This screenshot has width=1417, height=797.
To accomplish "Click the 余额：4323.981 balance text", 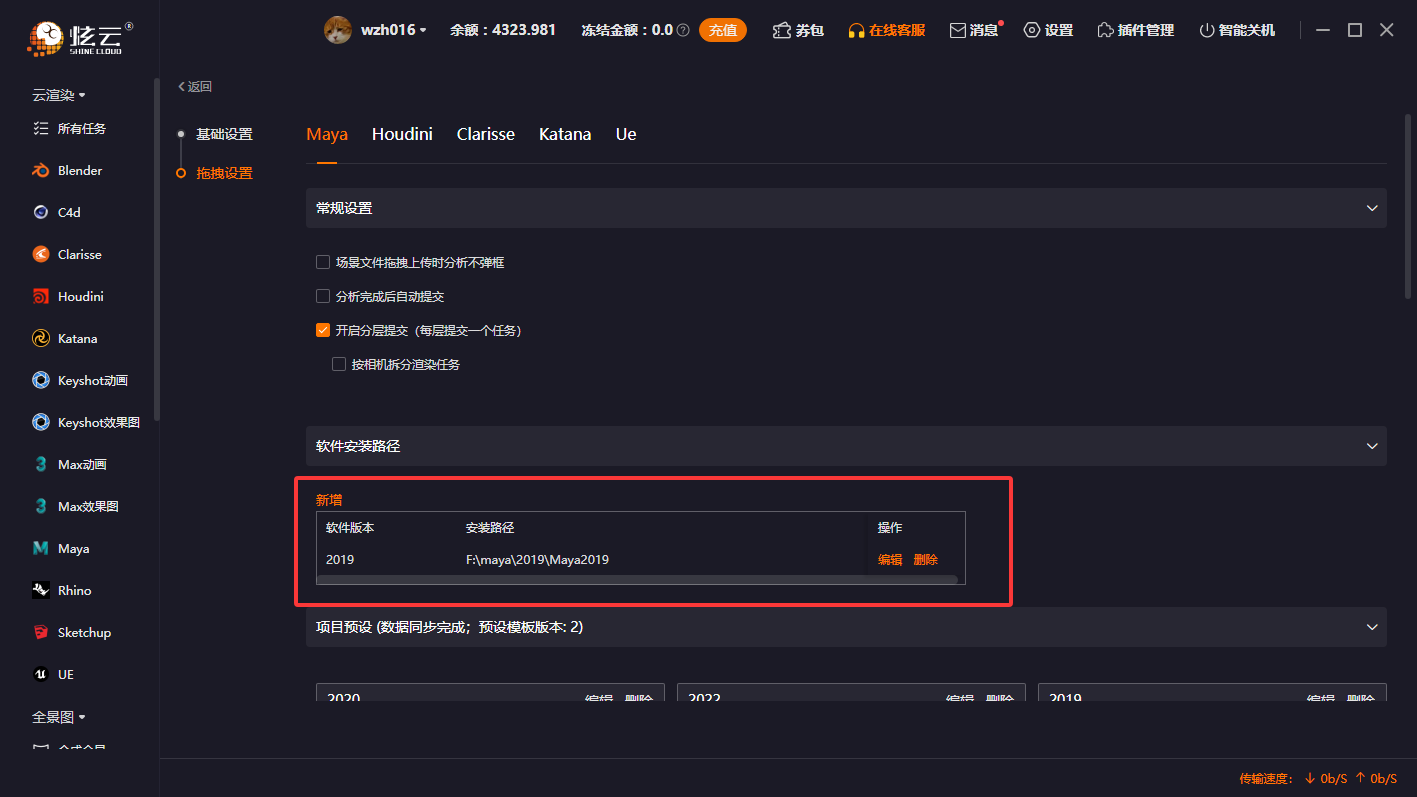I will [x=503, y=30].
